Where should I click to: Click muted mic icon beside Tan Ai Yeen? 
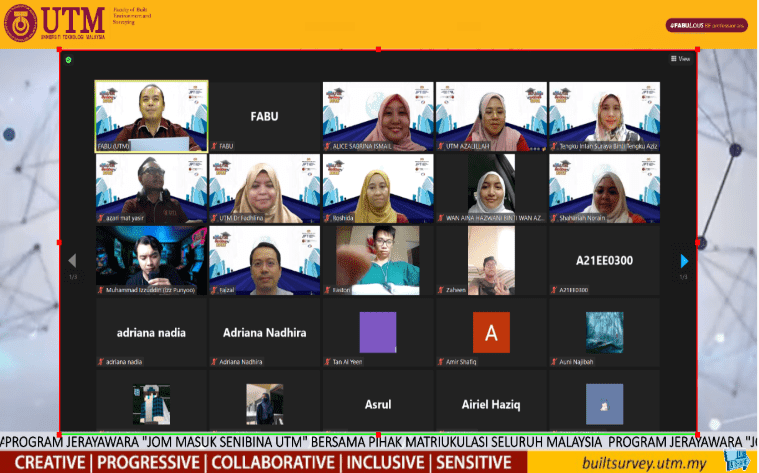click(327, 362)
